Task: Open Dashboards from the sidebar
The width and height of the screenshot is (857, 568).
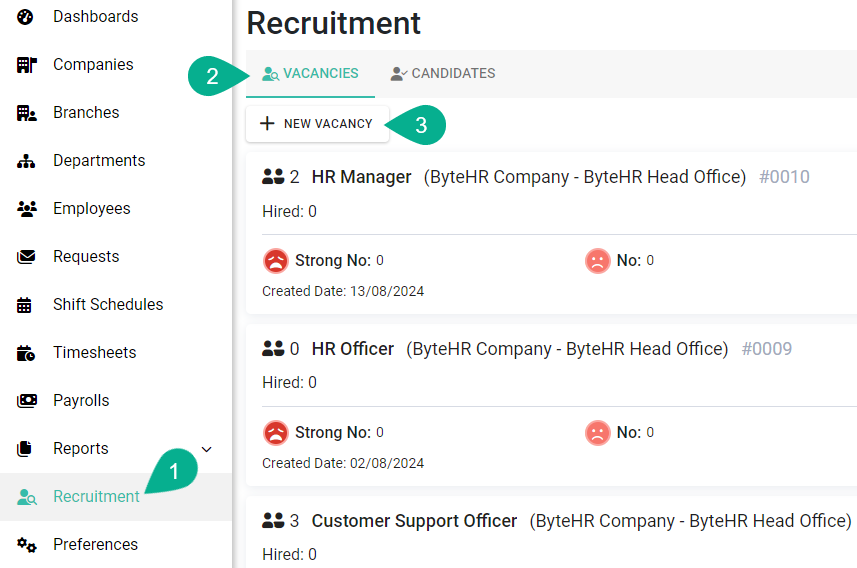Action: 116,17
